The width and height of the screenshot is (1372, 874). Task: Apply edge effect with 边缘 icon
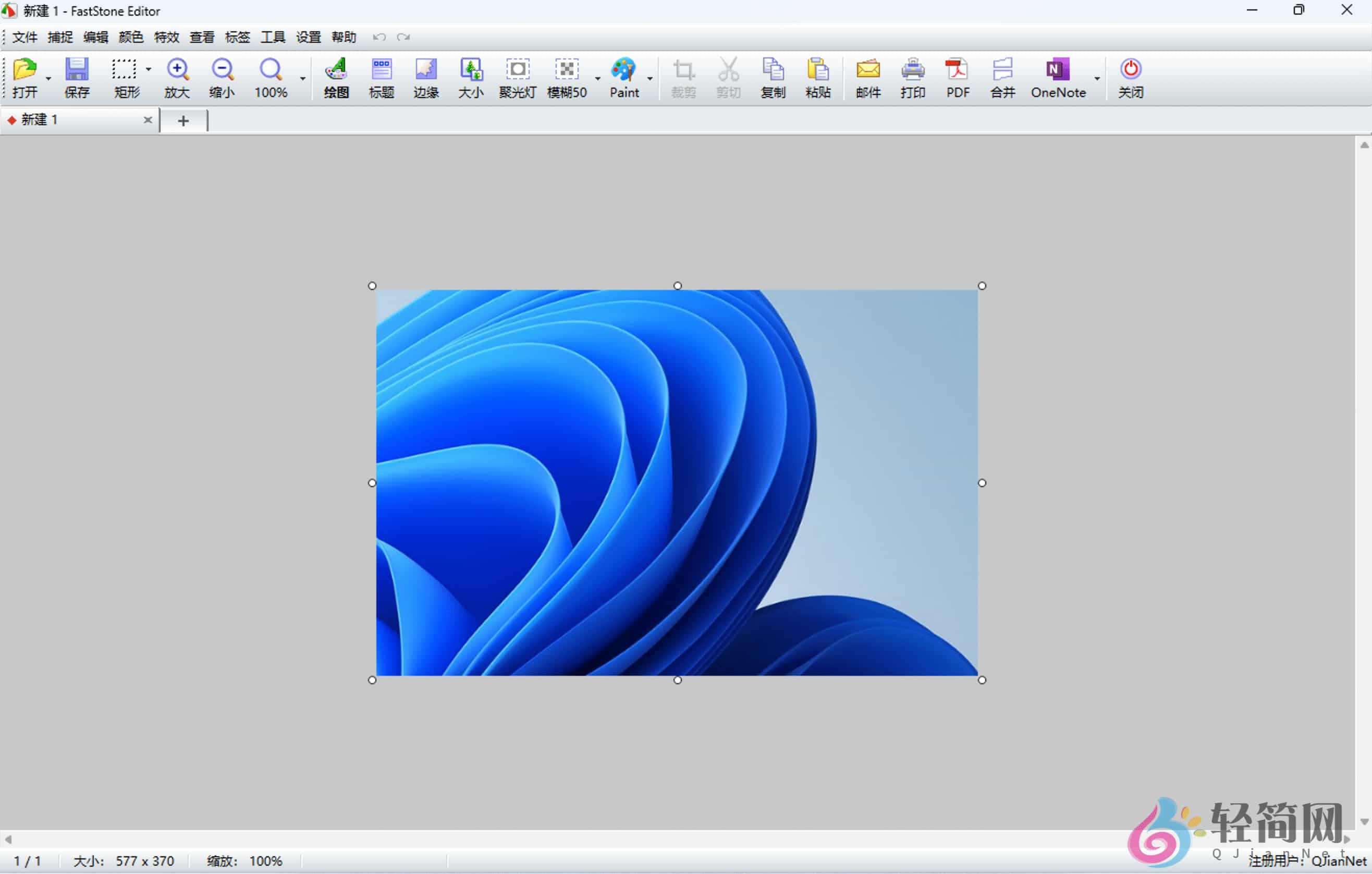(x=426, y=69)
